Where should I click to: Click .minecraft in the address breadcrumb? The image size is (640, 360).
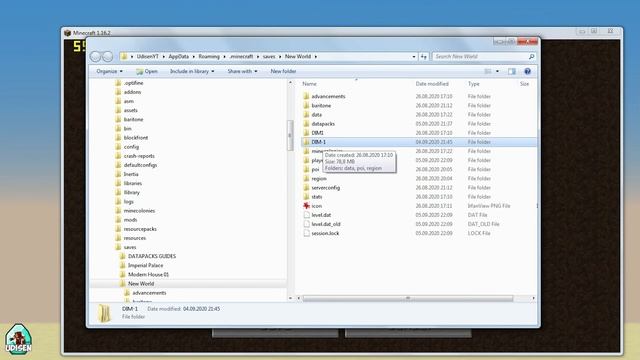pos(241,57)
